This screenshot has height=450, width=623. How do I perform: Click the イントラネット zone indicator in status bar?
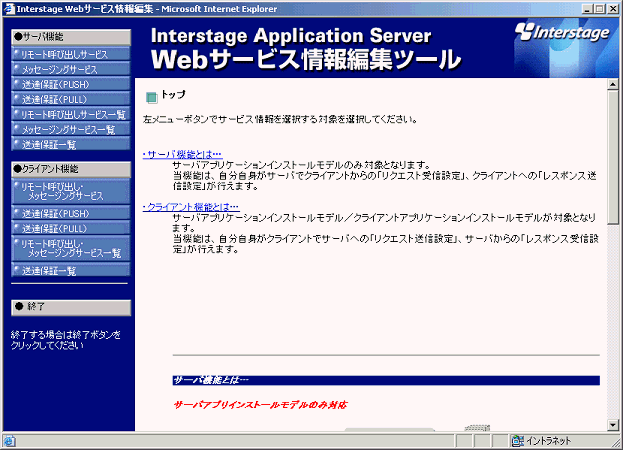click(542, 440)
